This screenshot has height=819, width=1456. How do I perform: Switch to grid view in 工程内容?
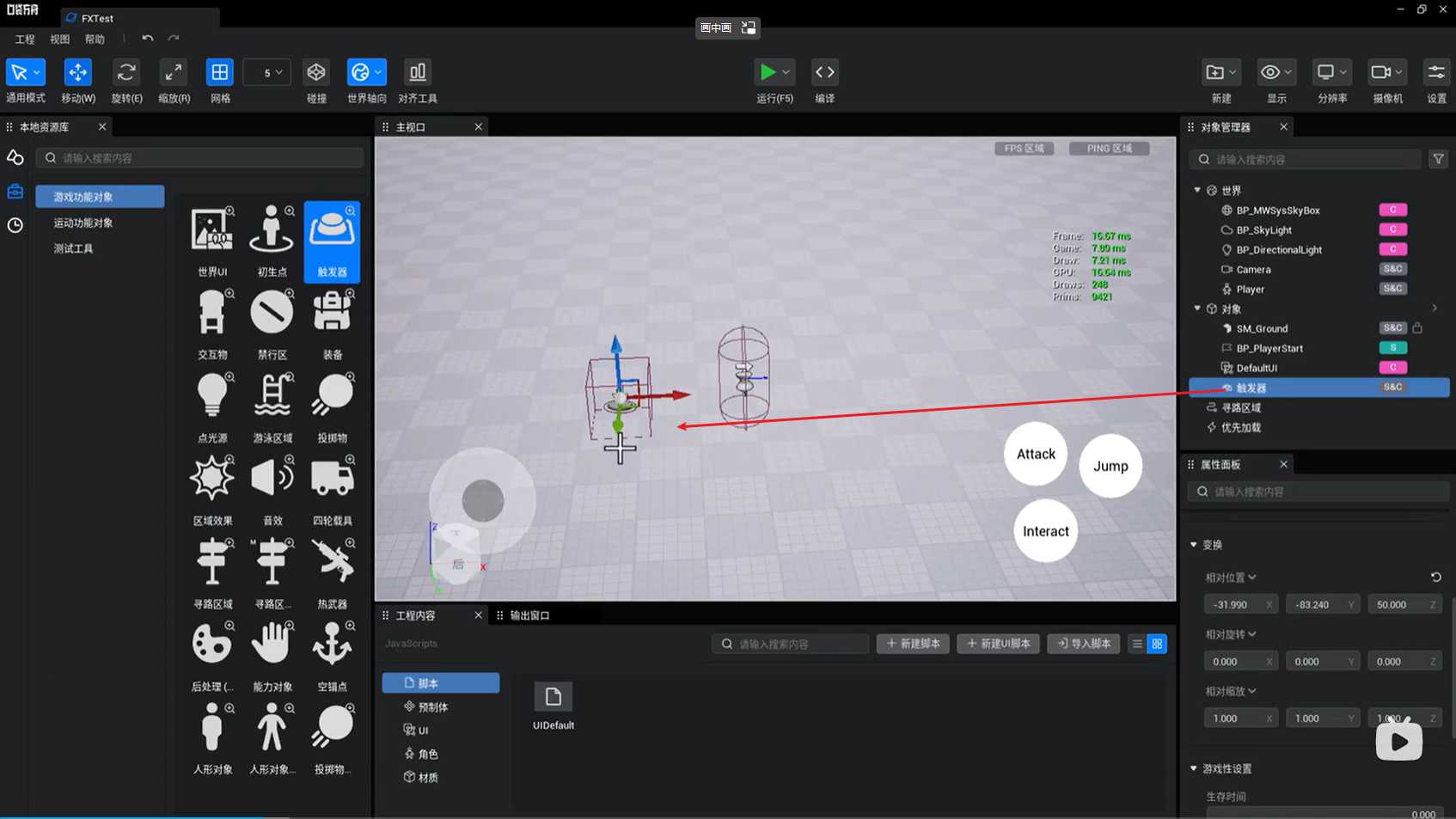1157,644
